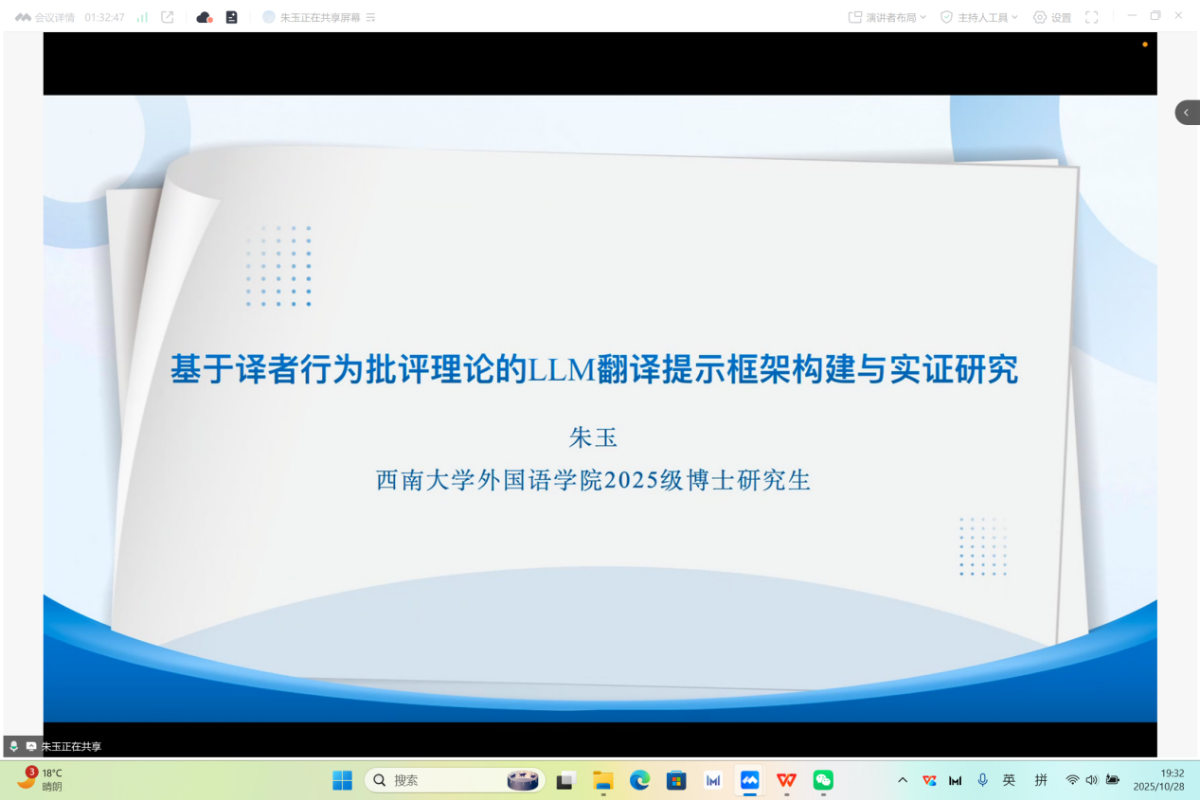Screen dimensions: 1200x800
Task: Switch to Tencent Meeting in the taskbar
Action: (750, 780)
